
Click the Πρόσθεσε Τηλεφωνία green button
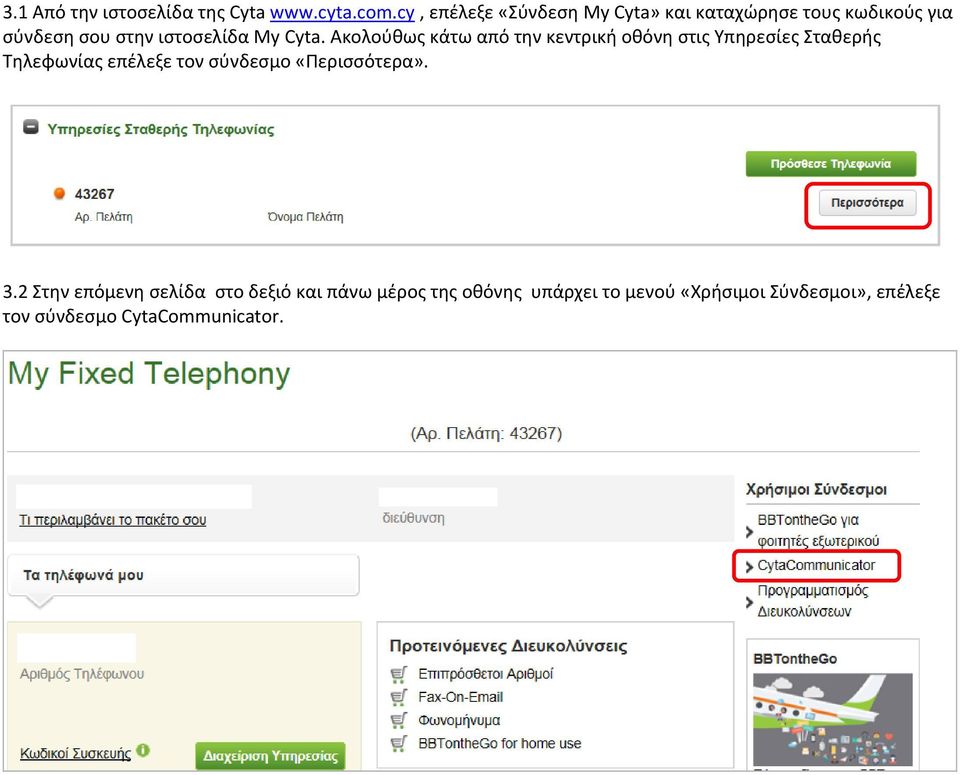point(831,163)
